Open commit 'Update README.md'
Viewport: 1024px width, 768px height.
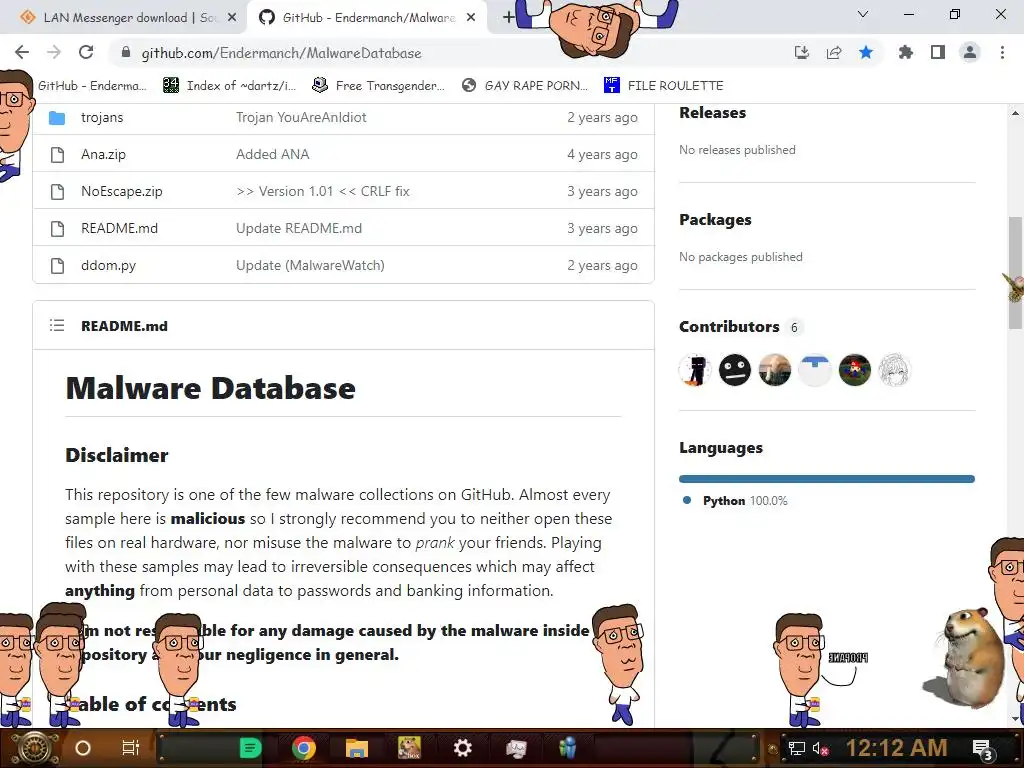298,229
